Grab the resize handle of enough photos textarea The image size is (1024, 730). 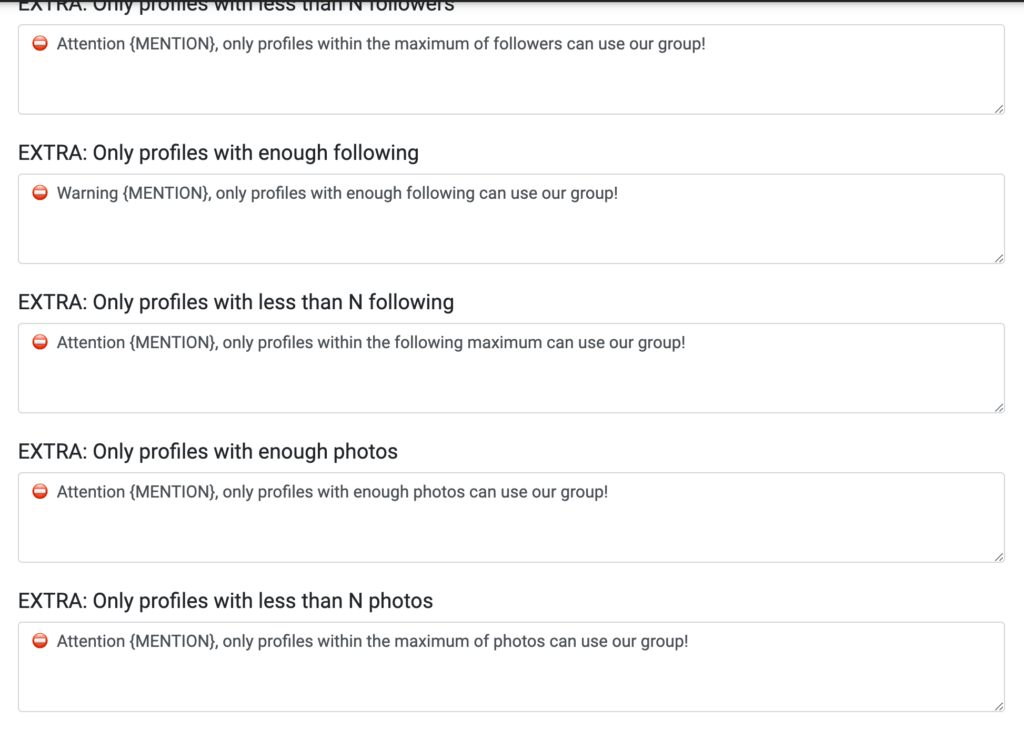point(999,557)
